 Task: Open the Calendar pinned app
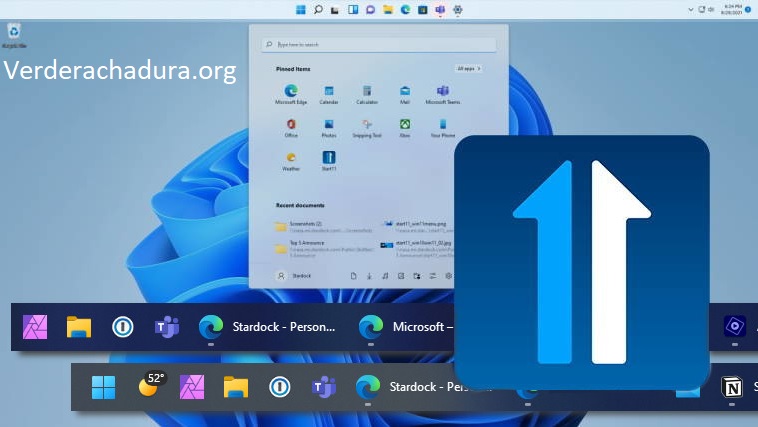pos(329,94)
